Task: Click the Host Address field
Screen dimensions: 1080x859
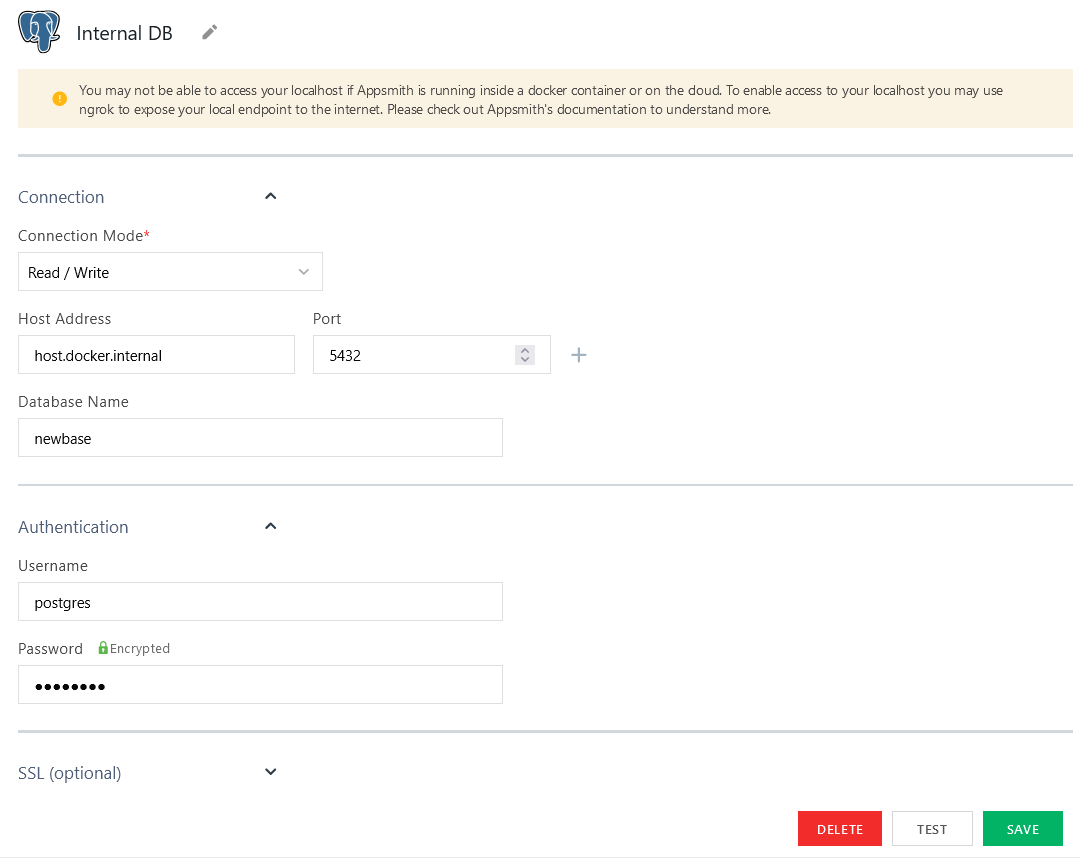Action: 156,354
